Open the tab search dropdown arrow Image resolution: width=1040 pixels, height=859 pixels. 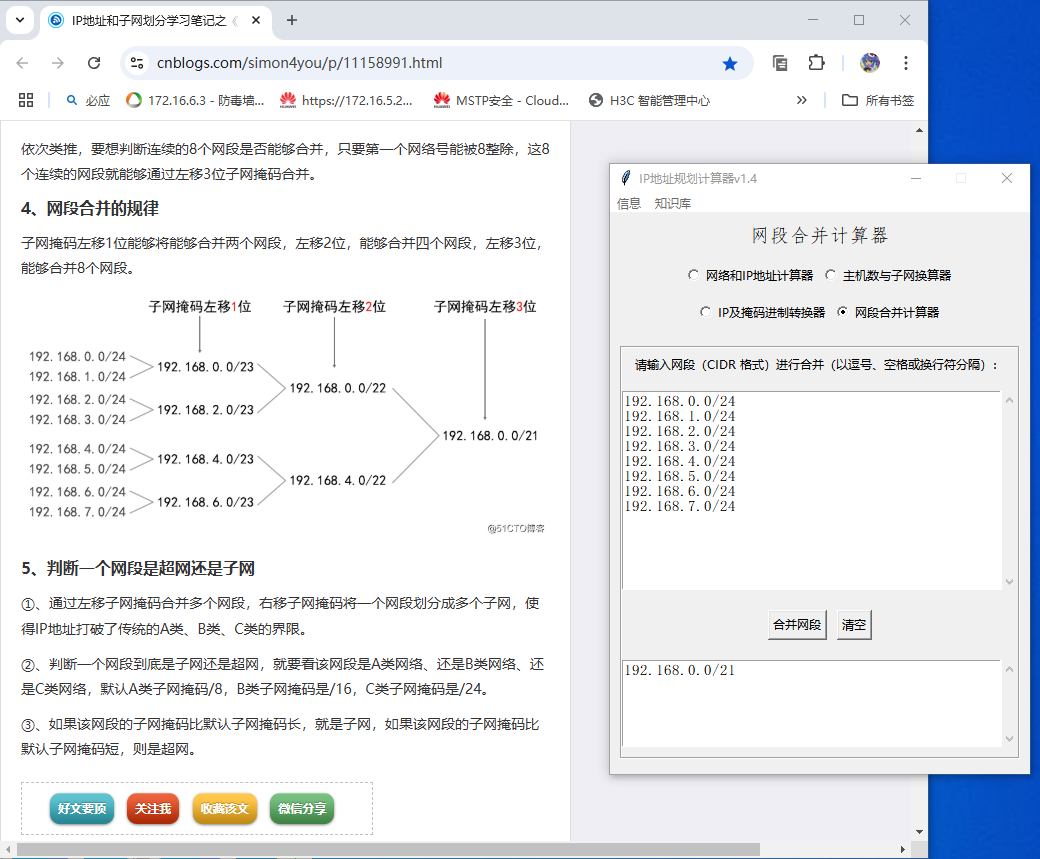pos(20,20)
